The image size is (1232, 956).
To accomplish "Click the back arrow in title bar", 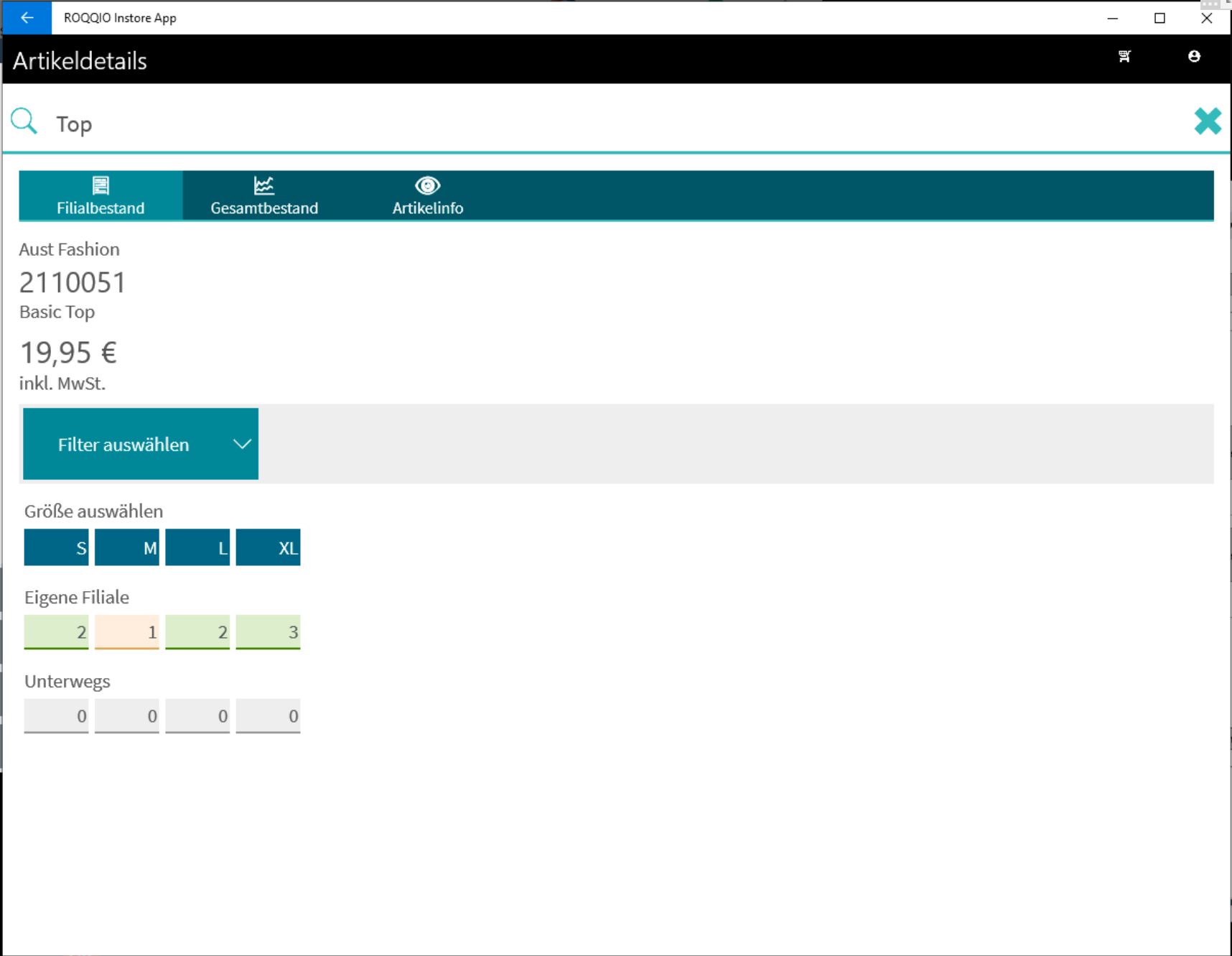I will 27,18.
